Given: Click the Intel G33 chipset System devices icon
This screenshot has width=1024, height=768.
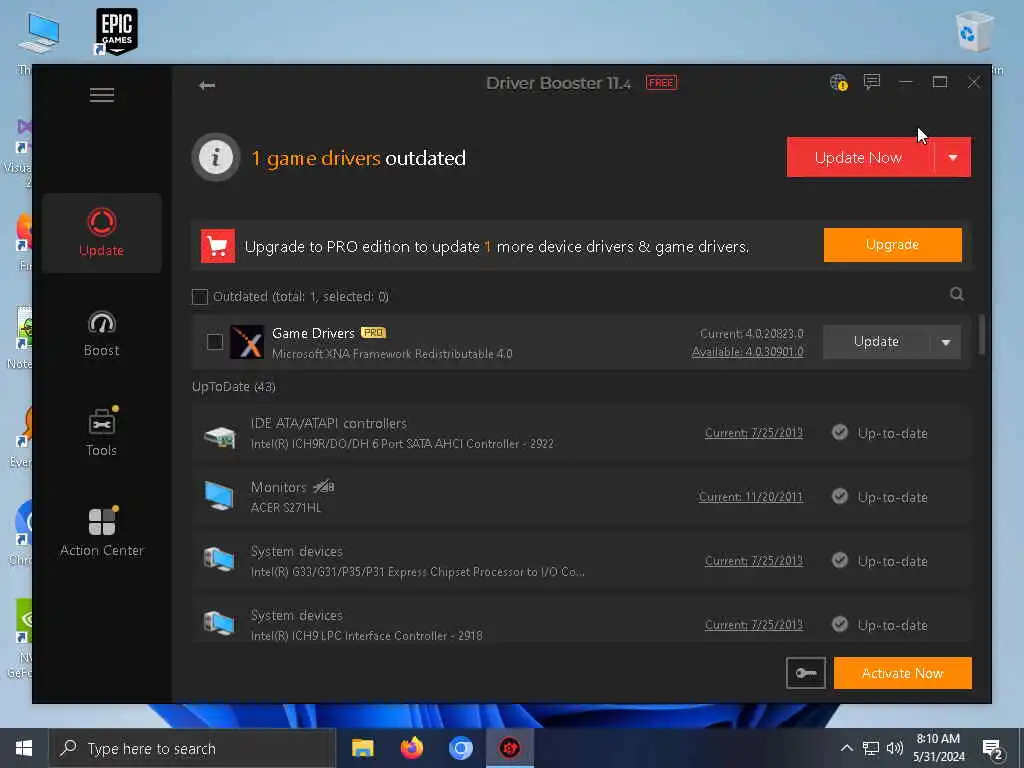Looking at the screenshot, I should [x=219, y=560].
